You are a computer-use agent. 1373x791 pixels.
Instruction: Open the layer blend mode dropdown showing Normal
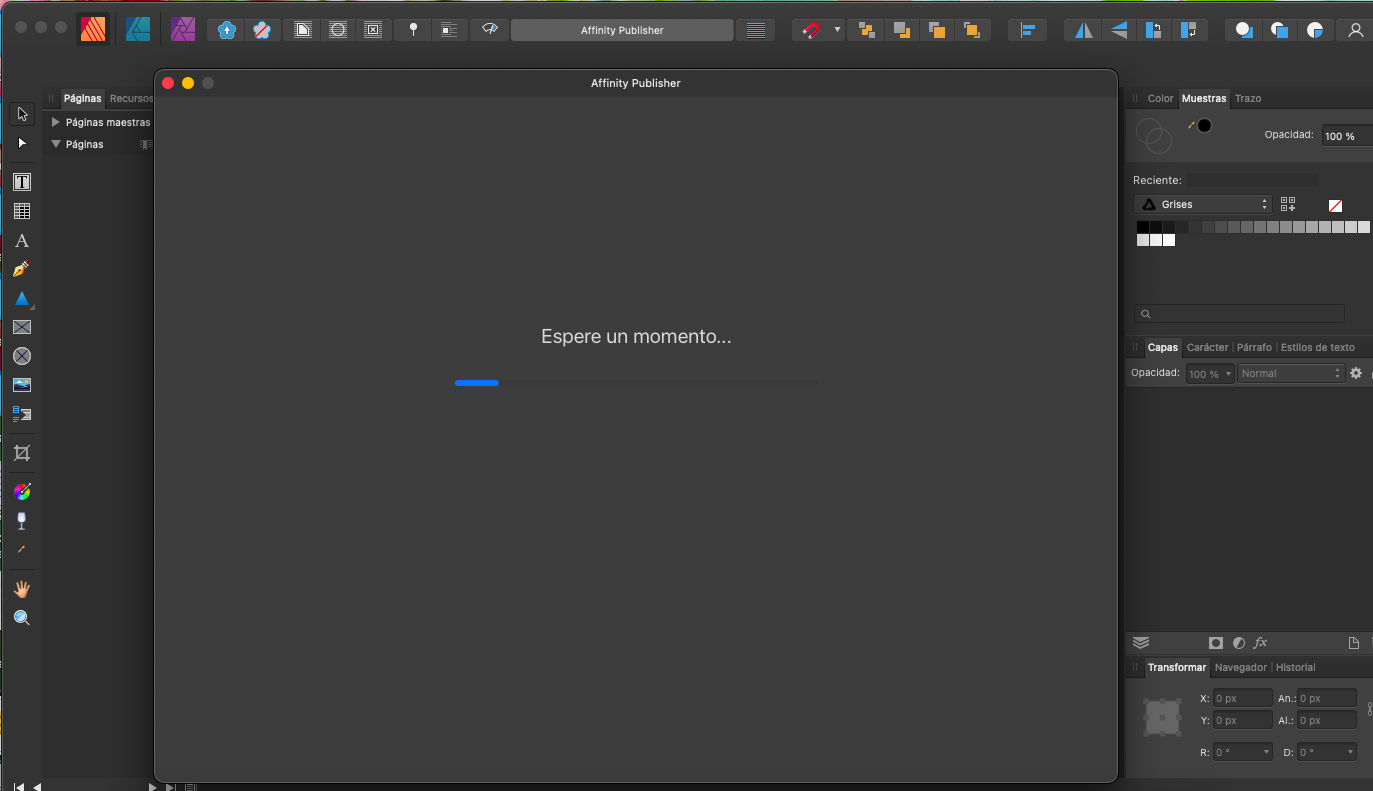(x=1289, y=372)
